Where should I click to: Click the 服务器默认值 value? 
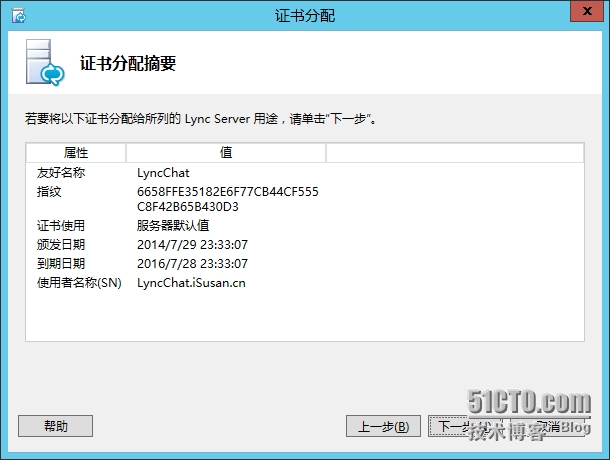[x=173, y=225]
